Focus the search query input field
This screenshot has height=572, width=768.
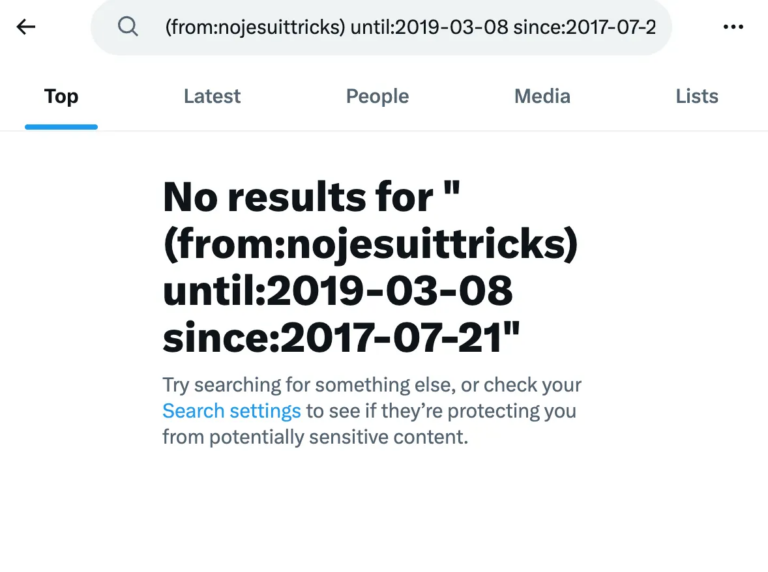410,27
